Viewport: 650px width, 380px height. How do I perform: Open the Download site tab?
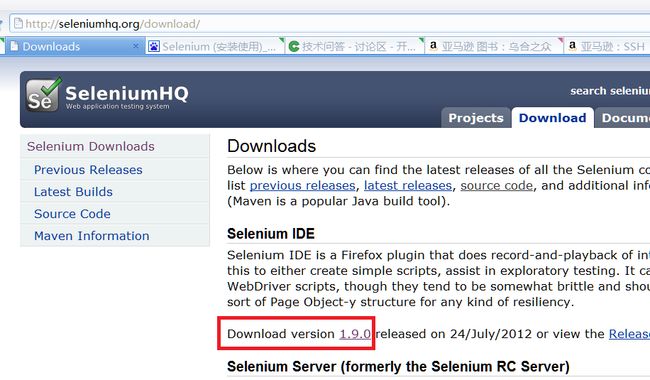(x=553, y=118)
